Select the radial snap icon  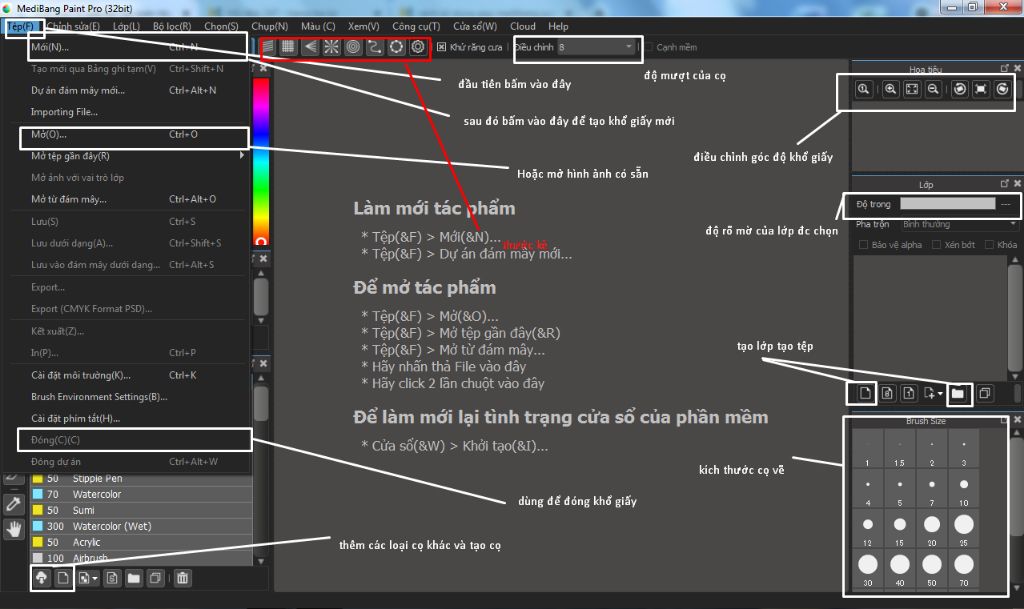coord(332,47)
